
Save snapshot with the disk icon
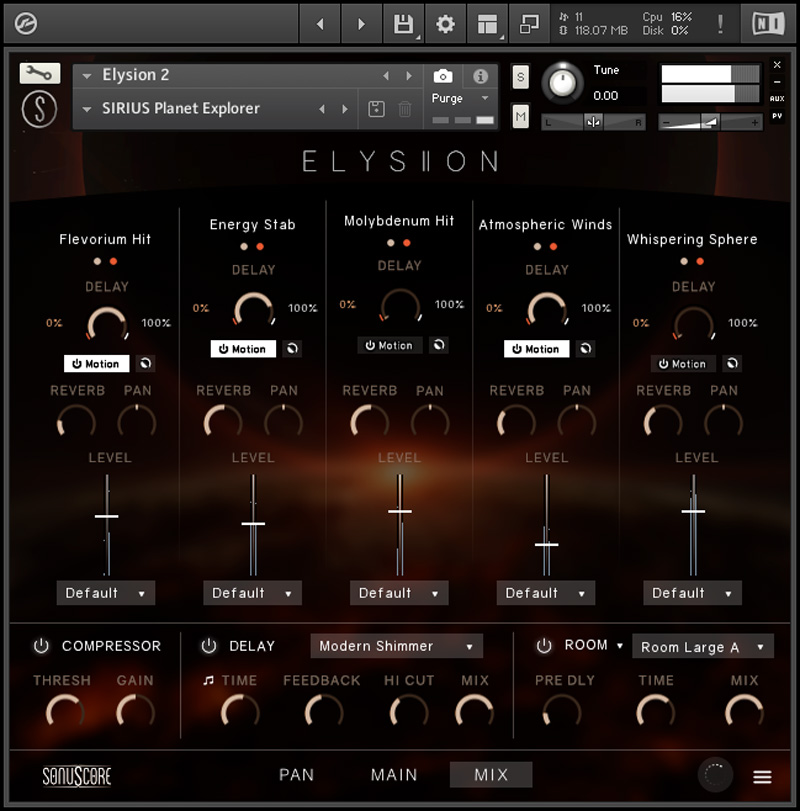[x=376, y=109]
